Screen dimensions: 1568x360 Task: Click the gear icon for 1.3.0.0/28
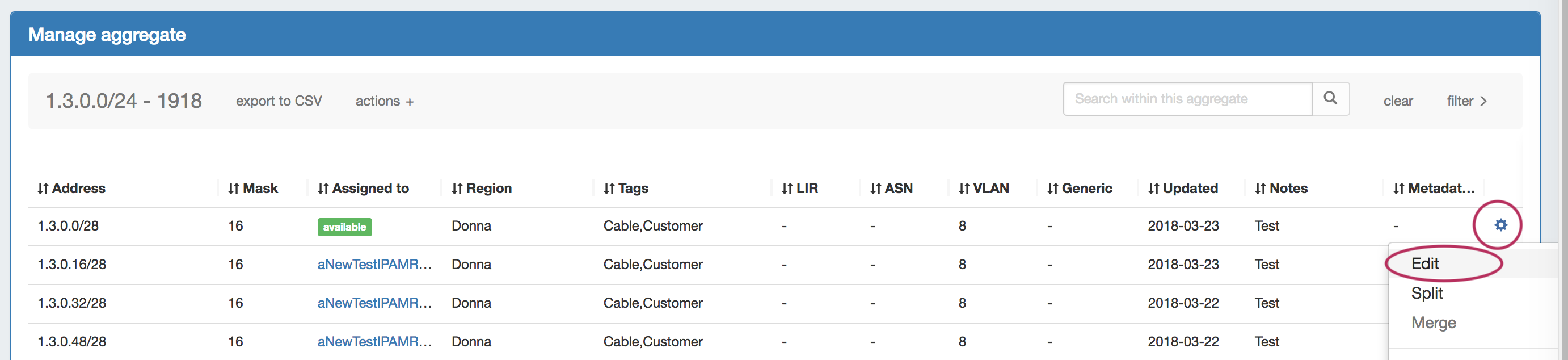point(1500,225)
